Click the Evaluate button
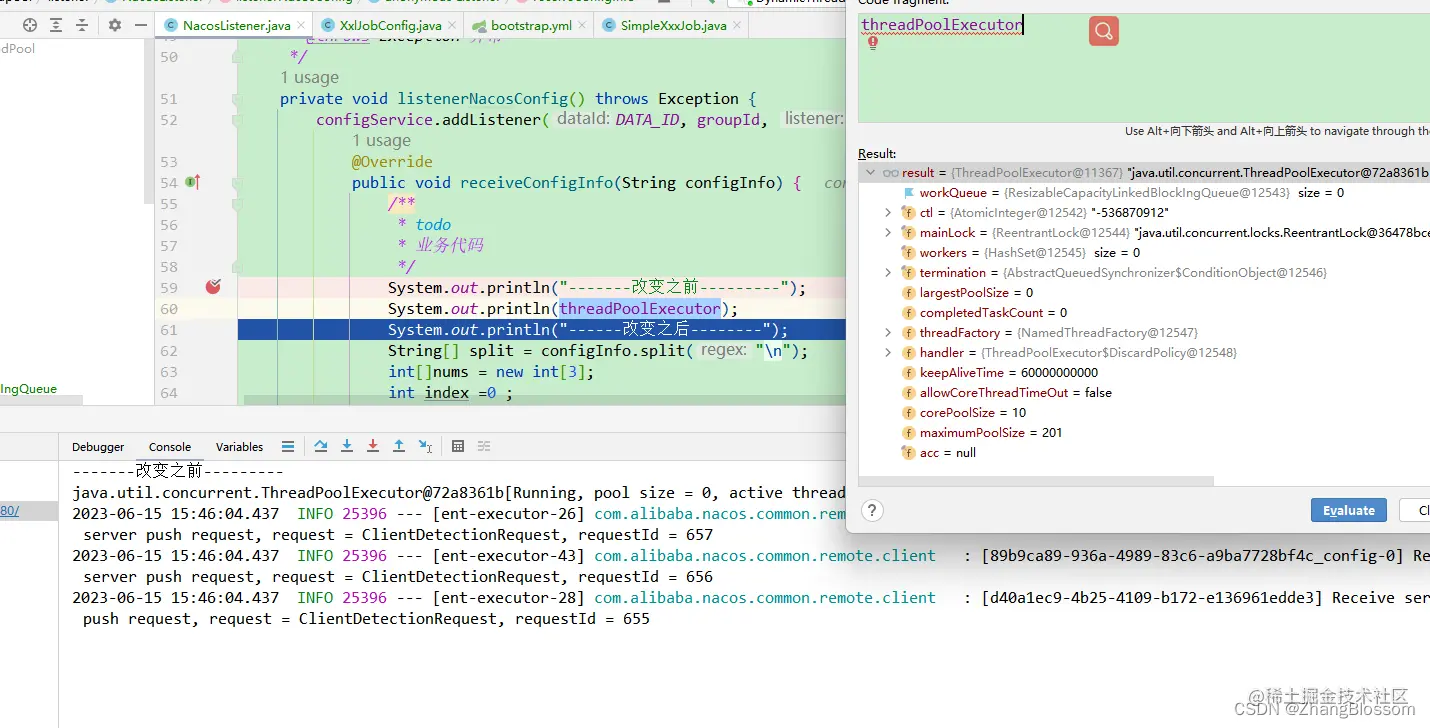This screenshot has height=728, width=1430. [x=1348, y=510]
